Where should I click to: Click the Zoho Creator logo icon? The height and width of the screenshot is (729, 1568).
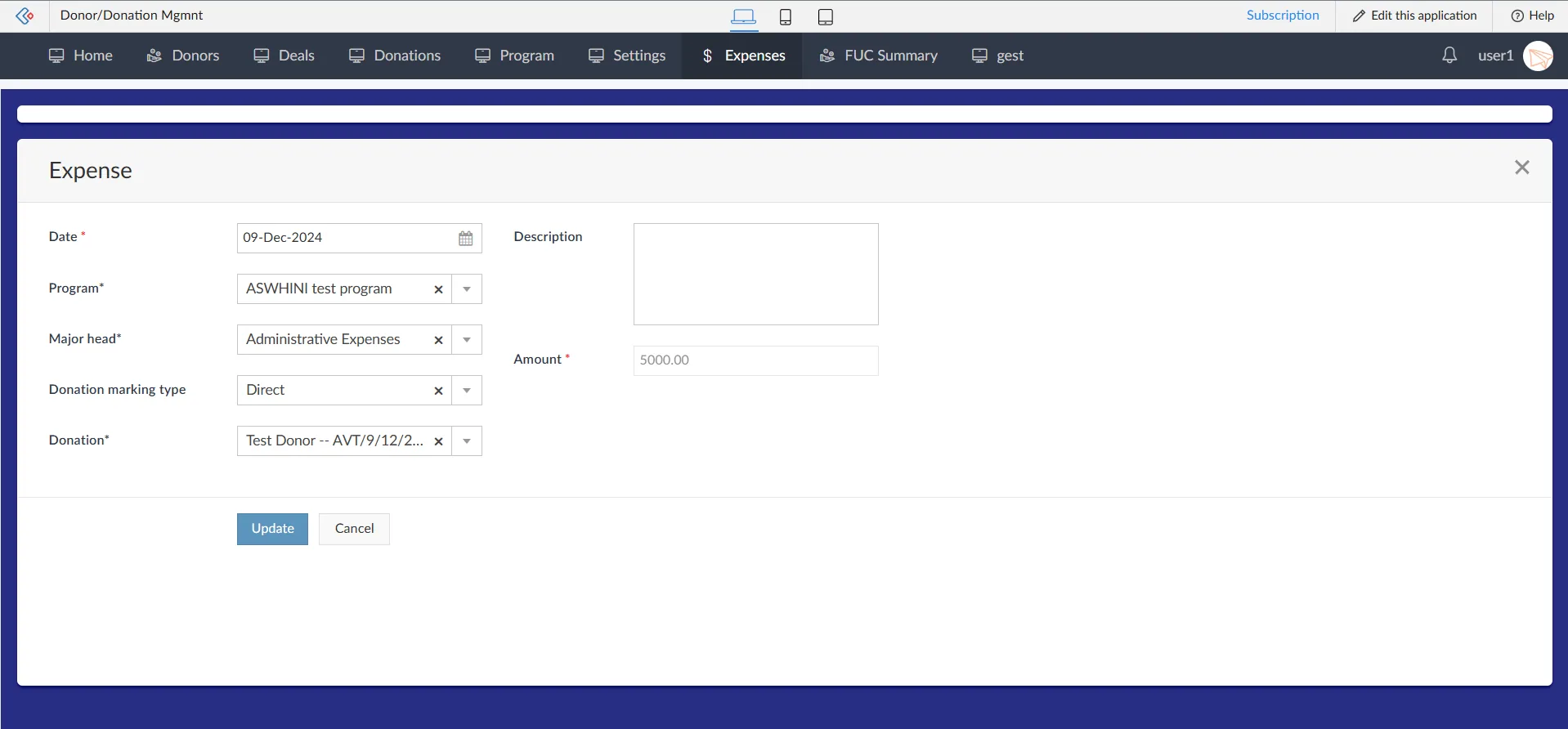pos(25,16)
